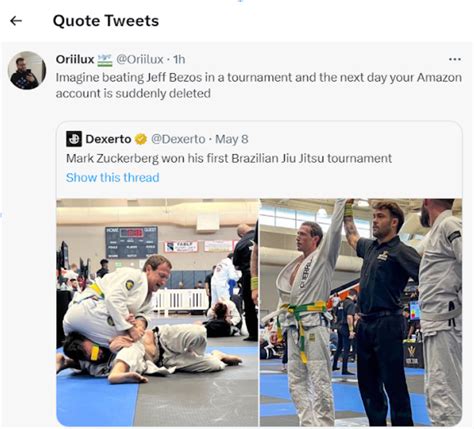Open Oriilux's profile picture avatar
Screen dimensions: 474x429
pyautogui.click(x=27, y=70)
